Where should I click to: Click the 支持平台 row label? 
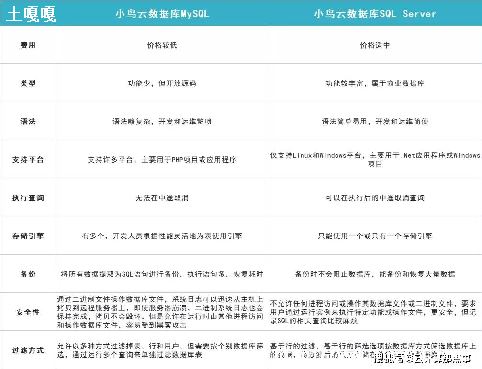28,159
